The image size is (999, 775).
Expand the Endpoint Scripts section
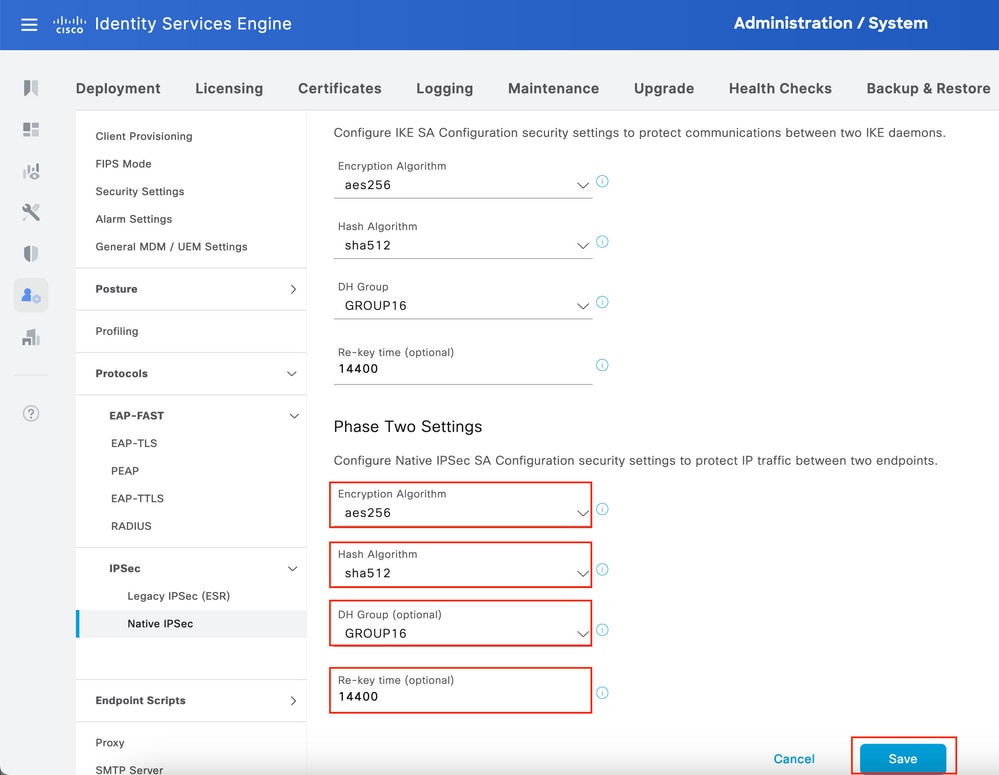tap(292, 701)
